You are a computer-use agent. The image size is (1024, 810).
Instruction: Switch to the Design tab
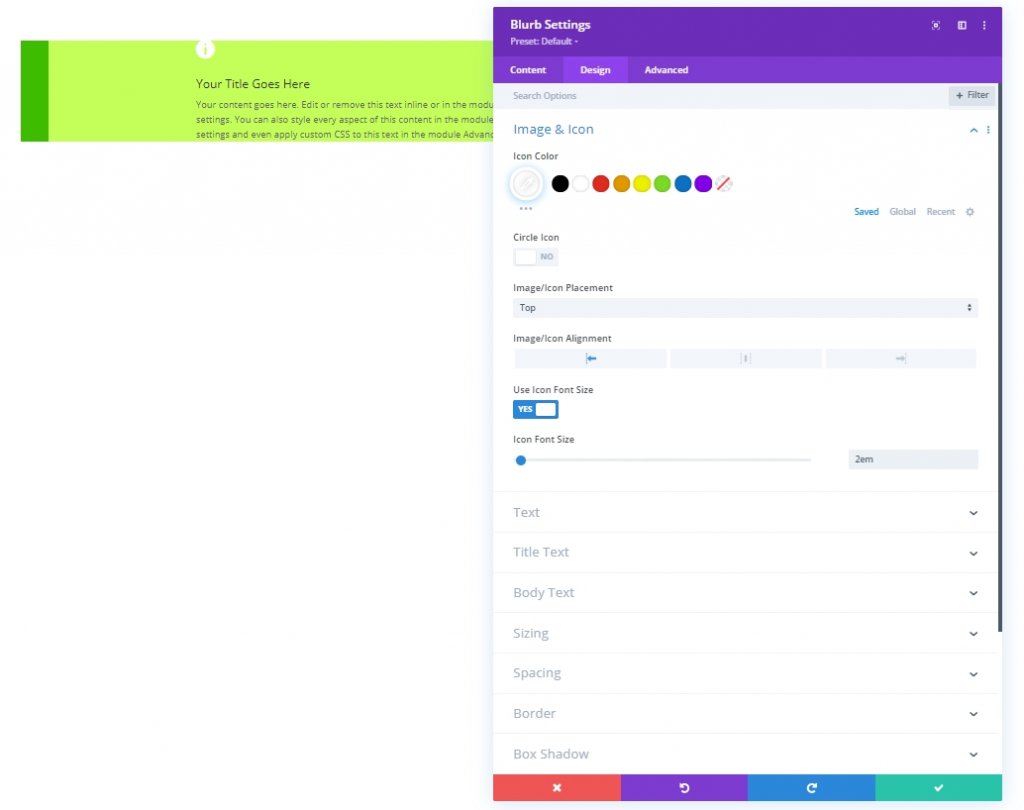coord(595,70)
